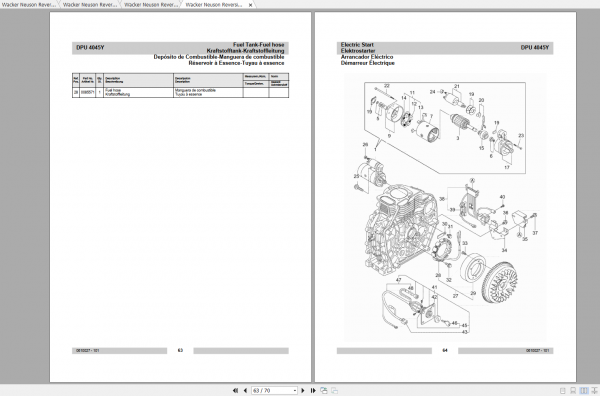Go to the next page
The width and height of the screenshot is (600, 396).
pos(303,391)
